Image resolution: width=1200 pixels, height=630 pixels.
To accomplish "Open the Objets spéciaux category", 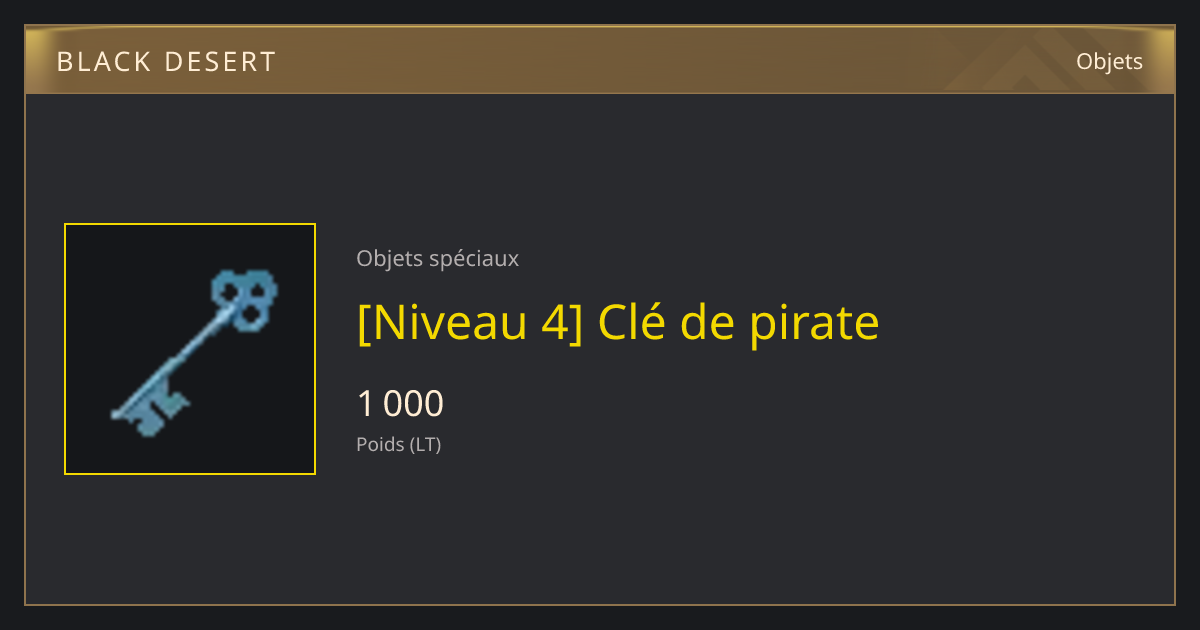I will pos(437,258).
